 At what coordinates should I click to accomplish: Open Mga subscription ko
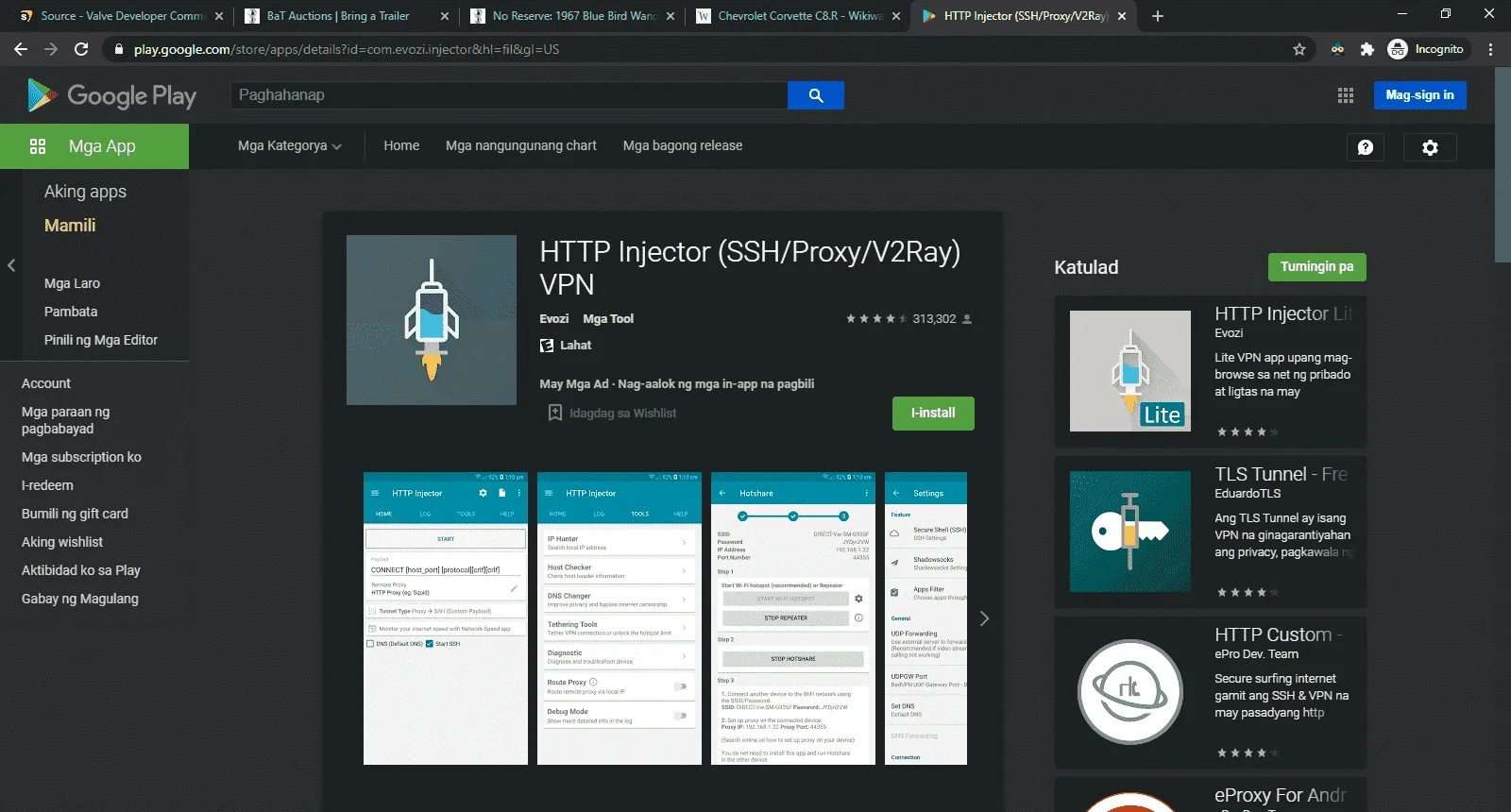pos(81,457)
